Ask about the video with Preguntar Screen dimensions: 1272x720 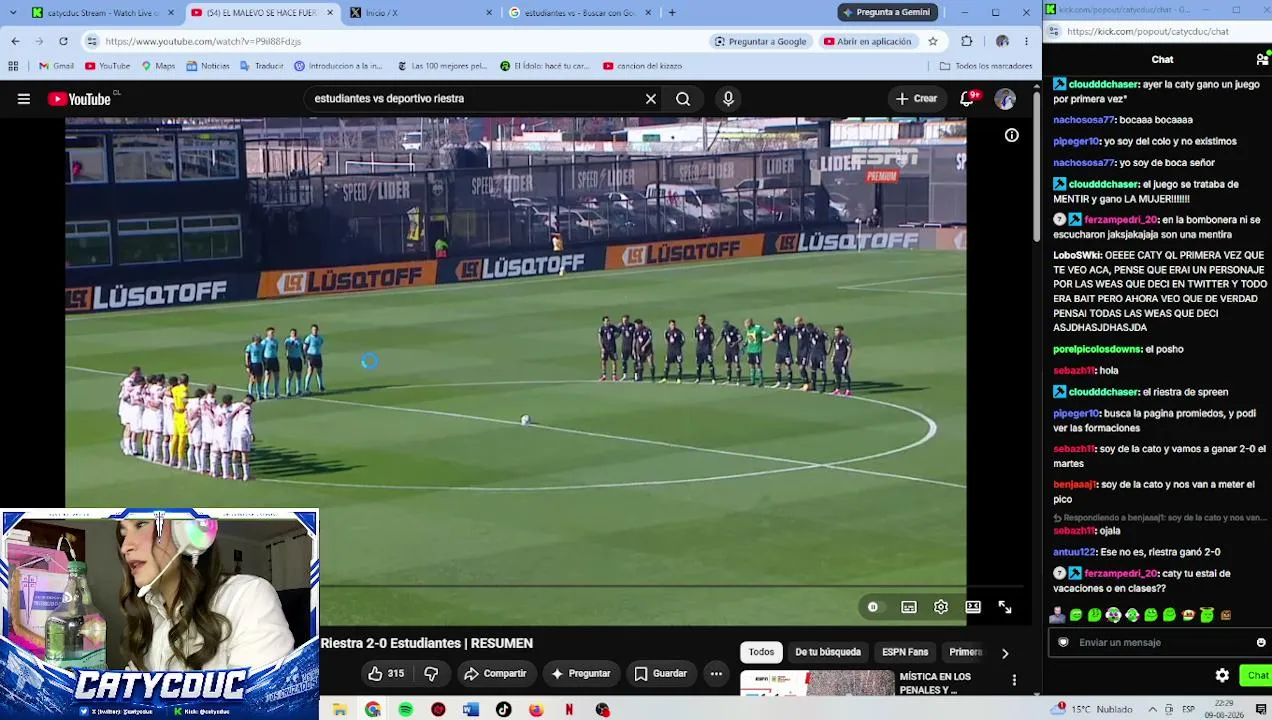pyautogui.click(x=580, y=674)
